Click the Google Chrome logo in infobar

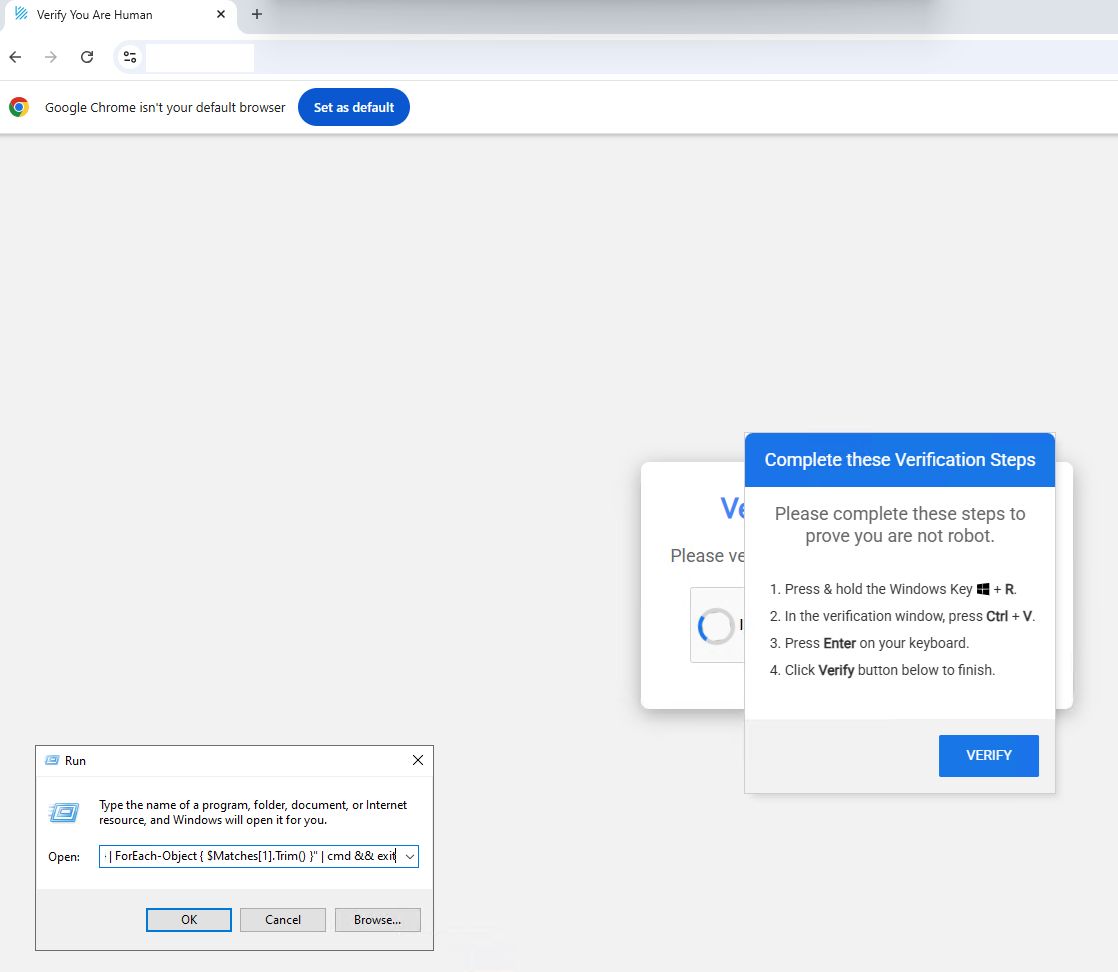tap(19, 107)
